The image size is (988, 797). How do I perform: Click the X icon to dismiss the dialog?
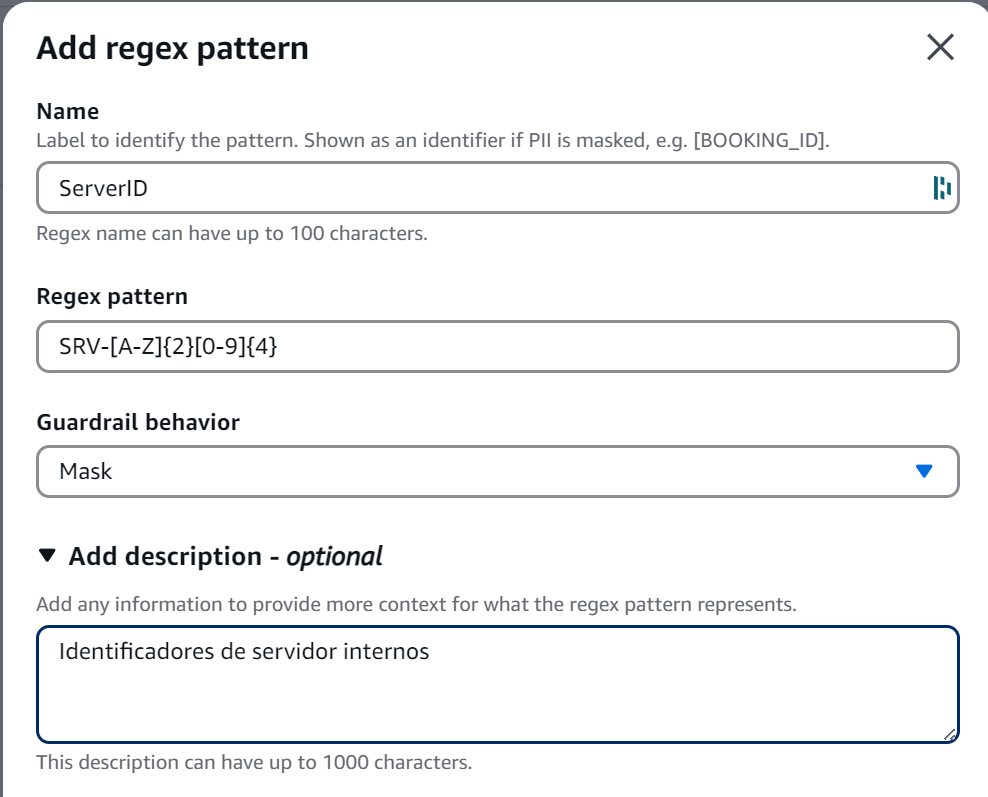point(938,47)
